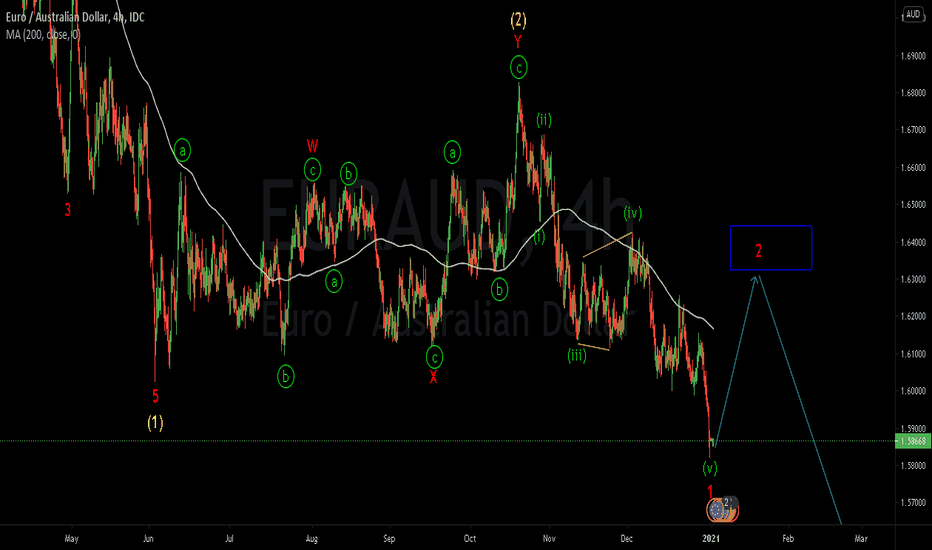This screenshot has width=932, height=550.
Task: Click the AUD currency label on price axis
Action: tap(912, 15)
